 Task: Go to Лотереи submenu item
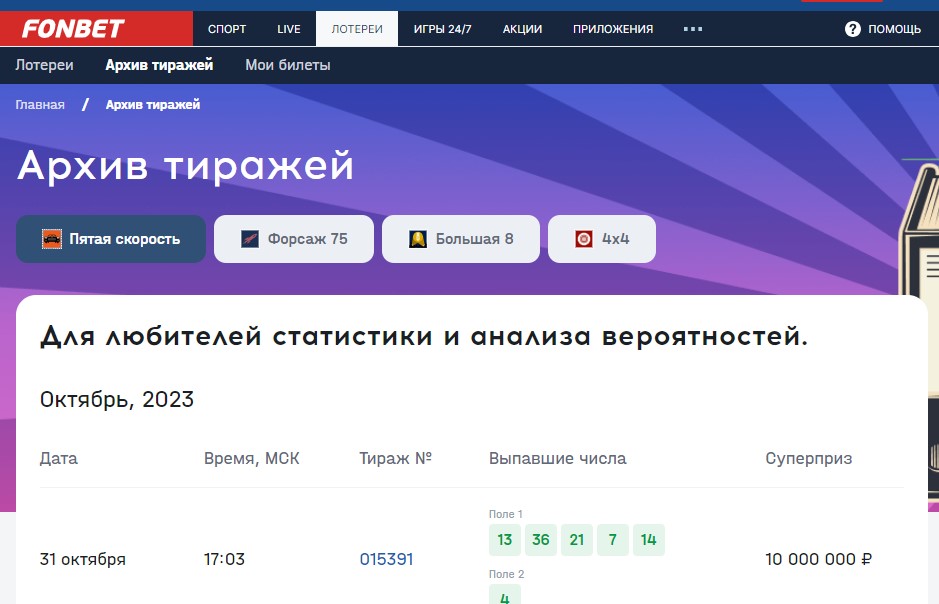click(x=44, y=65)
